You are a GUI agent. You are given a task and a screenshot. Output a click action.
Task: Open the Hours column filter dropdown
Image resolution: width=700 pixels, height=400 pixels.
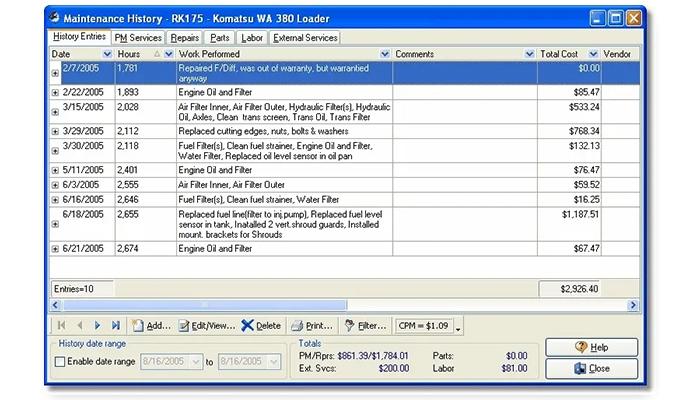click(169, 54)
